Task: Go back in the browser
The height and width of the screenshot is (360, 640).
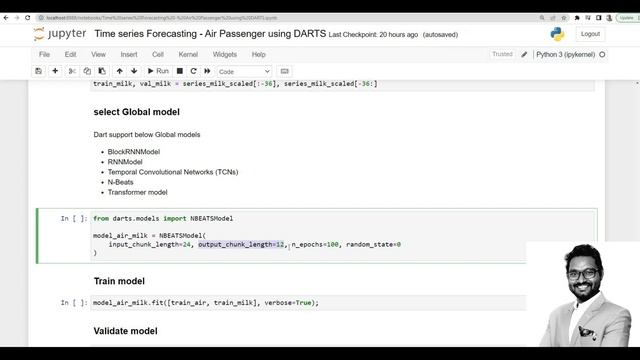Action: pyautogui.click(x=6, y=18)
